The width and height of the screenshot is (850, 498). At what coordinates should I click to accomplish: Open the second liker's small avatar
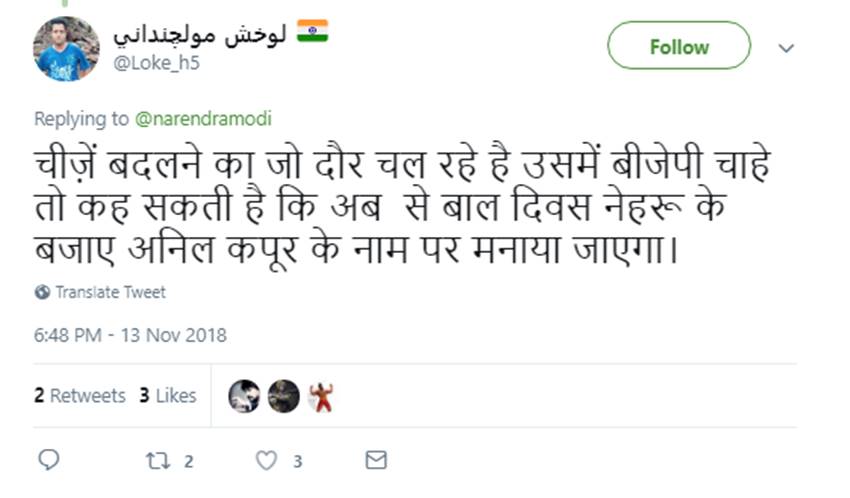pos(283,396)
